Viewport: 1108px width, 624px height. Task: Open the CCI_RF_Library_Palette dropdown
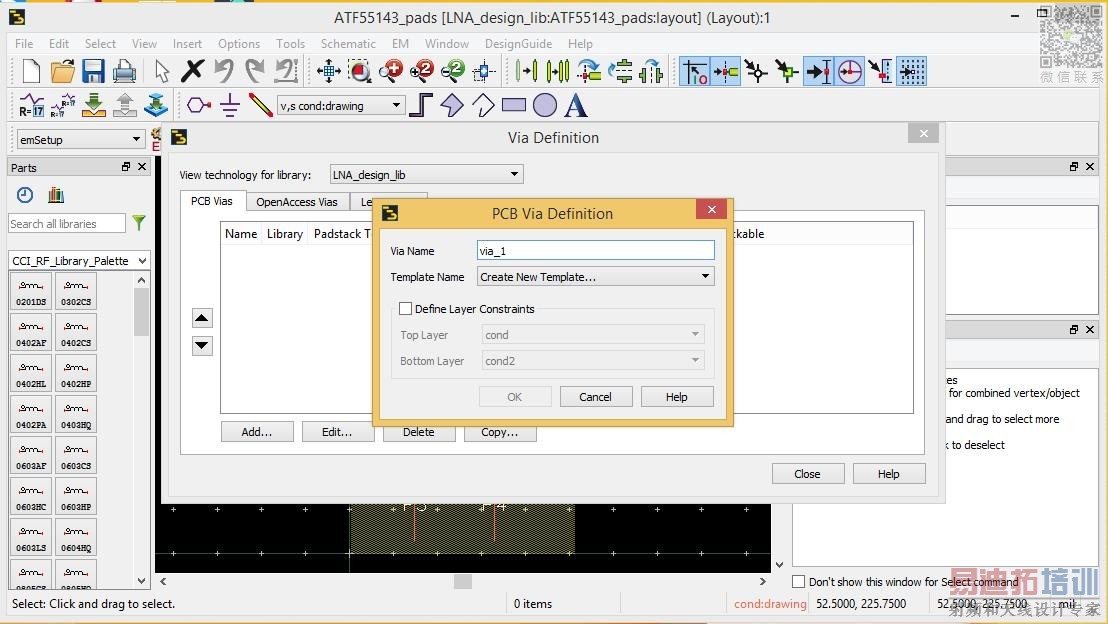(x=79, y=261)
